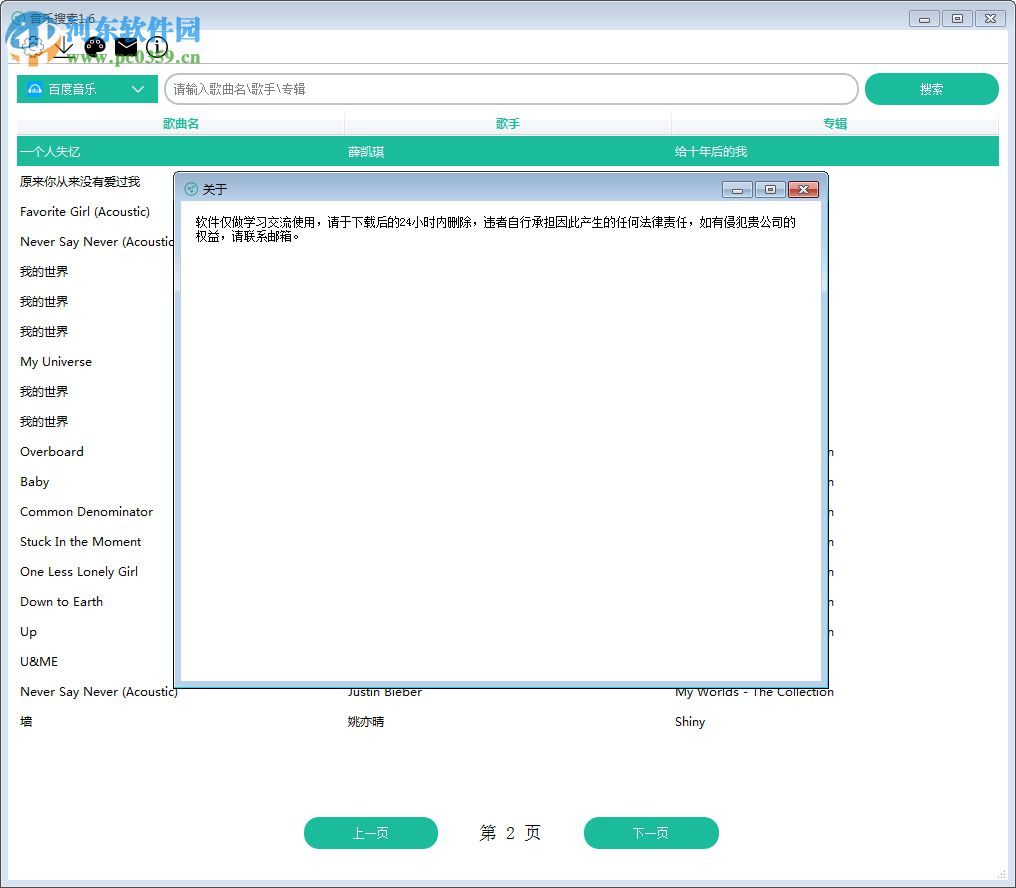
Task: Go to the next page with 下一页
Action: (651, 833)
